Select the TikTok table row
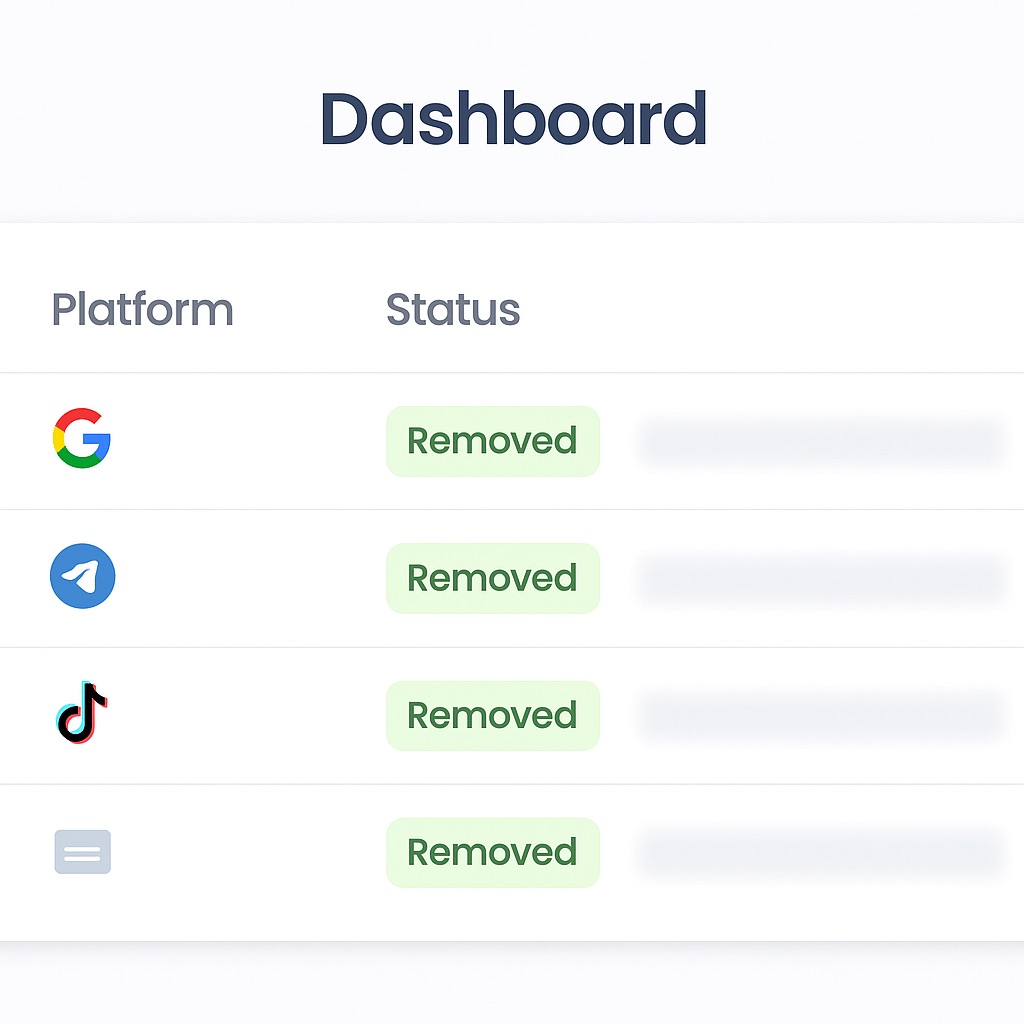 point(250,715)
